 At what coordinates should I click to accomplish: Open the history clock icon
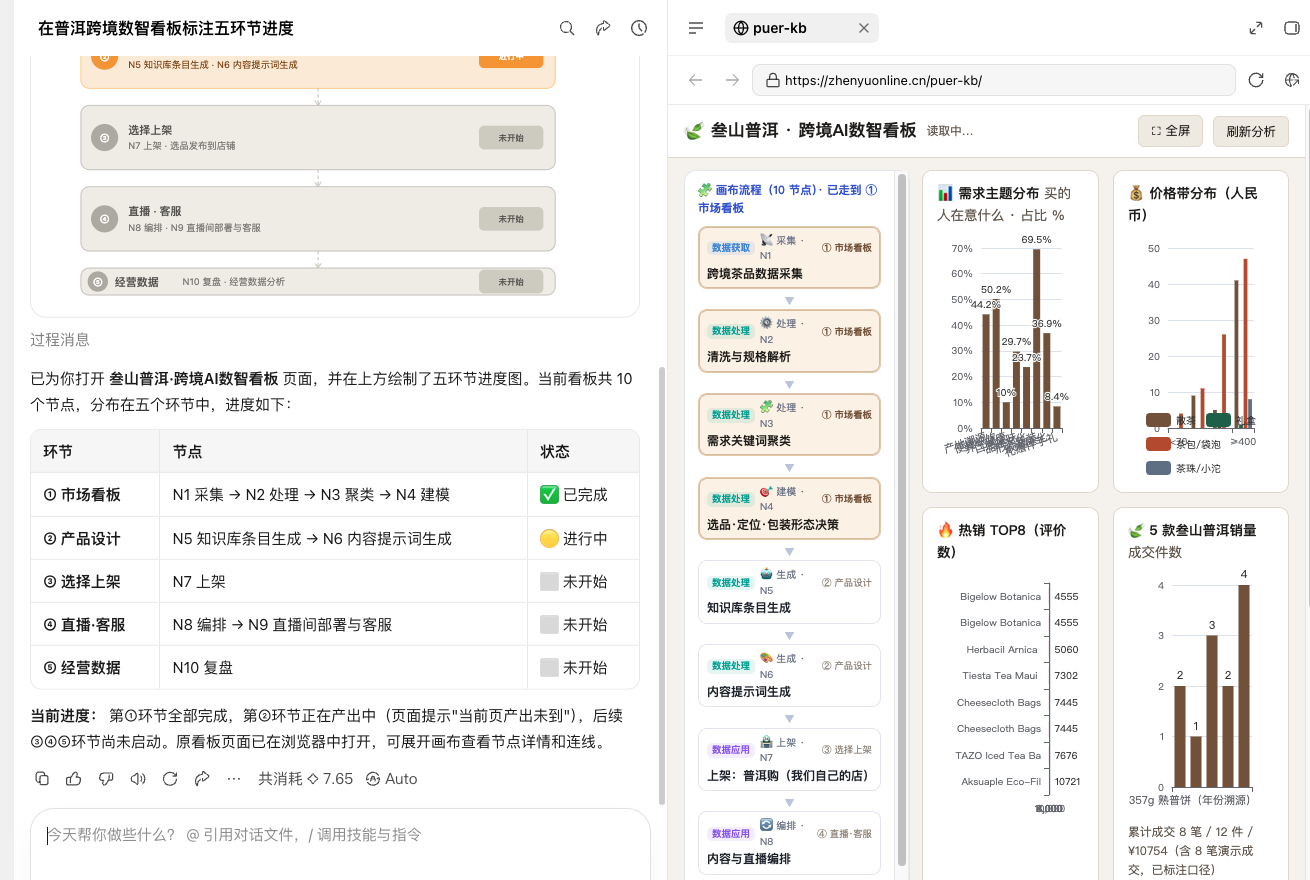click(639, 29)
